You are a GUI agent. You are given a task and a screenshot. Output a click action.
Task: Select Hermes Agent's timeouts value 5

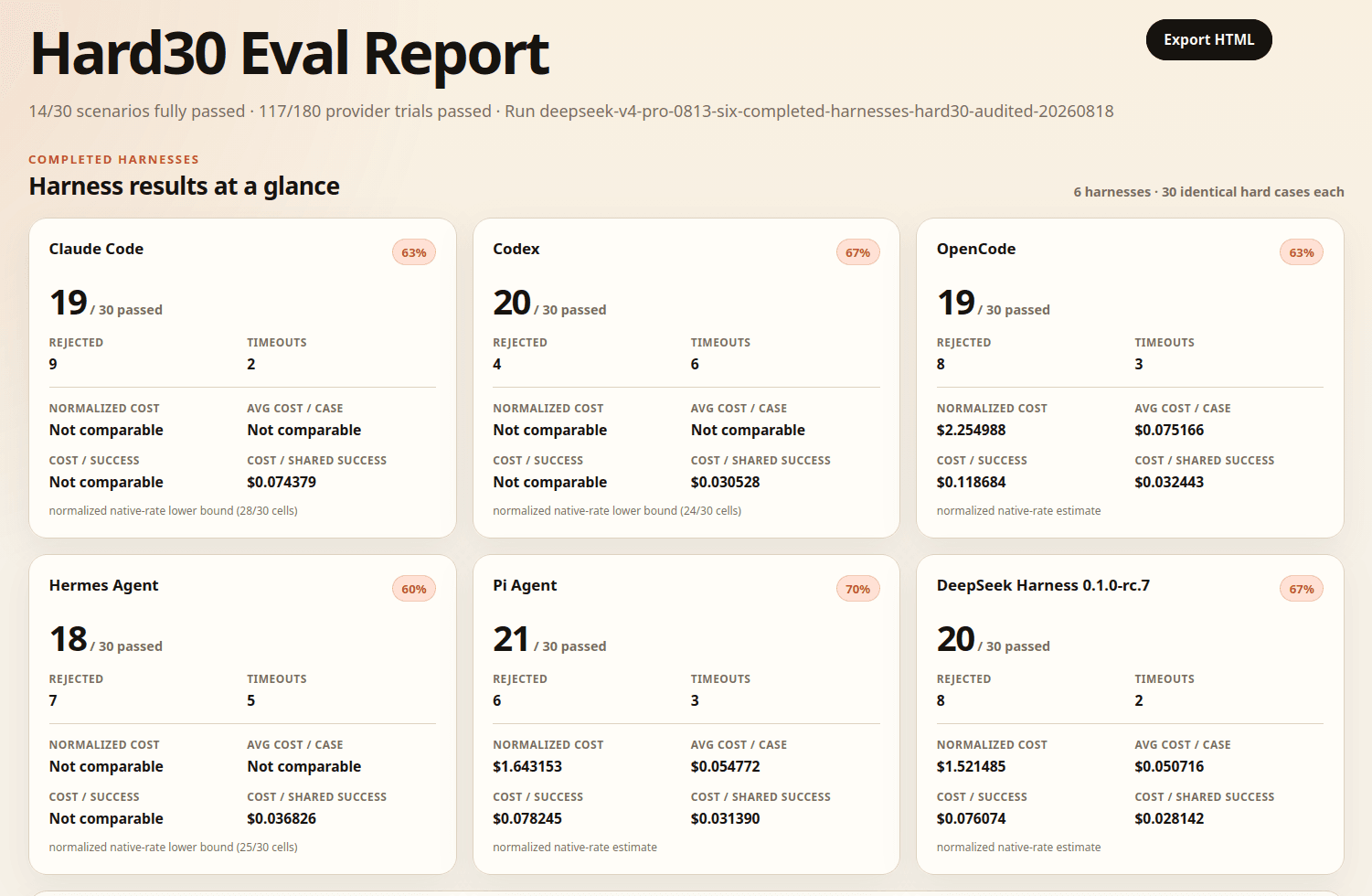[251, 700]
